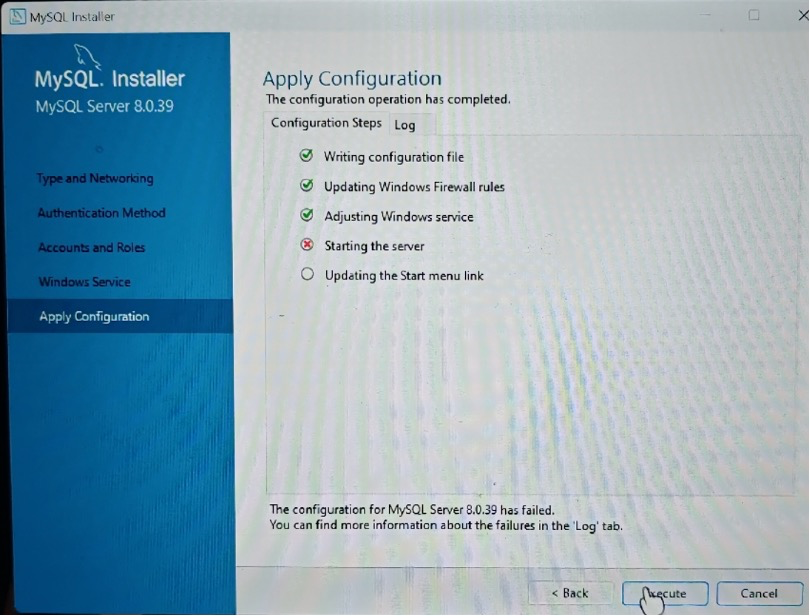
Task: Cancel the MySQL configuration
Action: (x=759, y=594)
